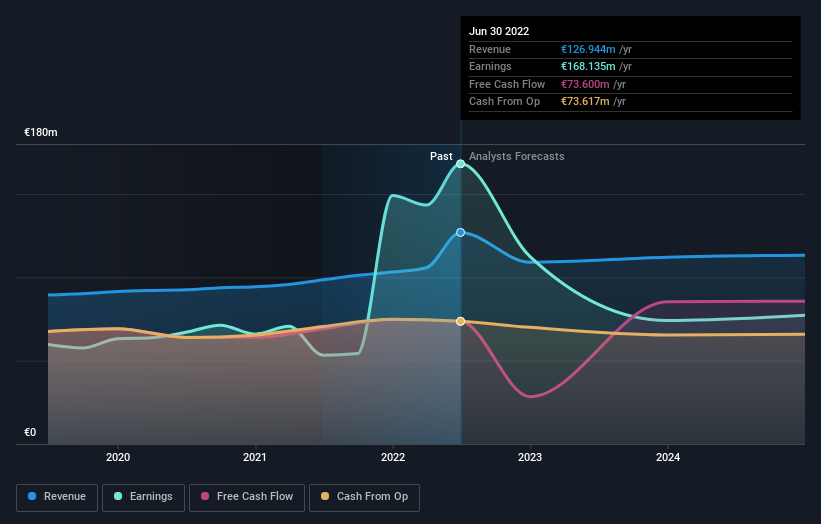Image resolution: width=821 pixels, height=524 pixels.
Task: Click the Earnings data point marker at Jun 2022
Action: coord(460,164)
